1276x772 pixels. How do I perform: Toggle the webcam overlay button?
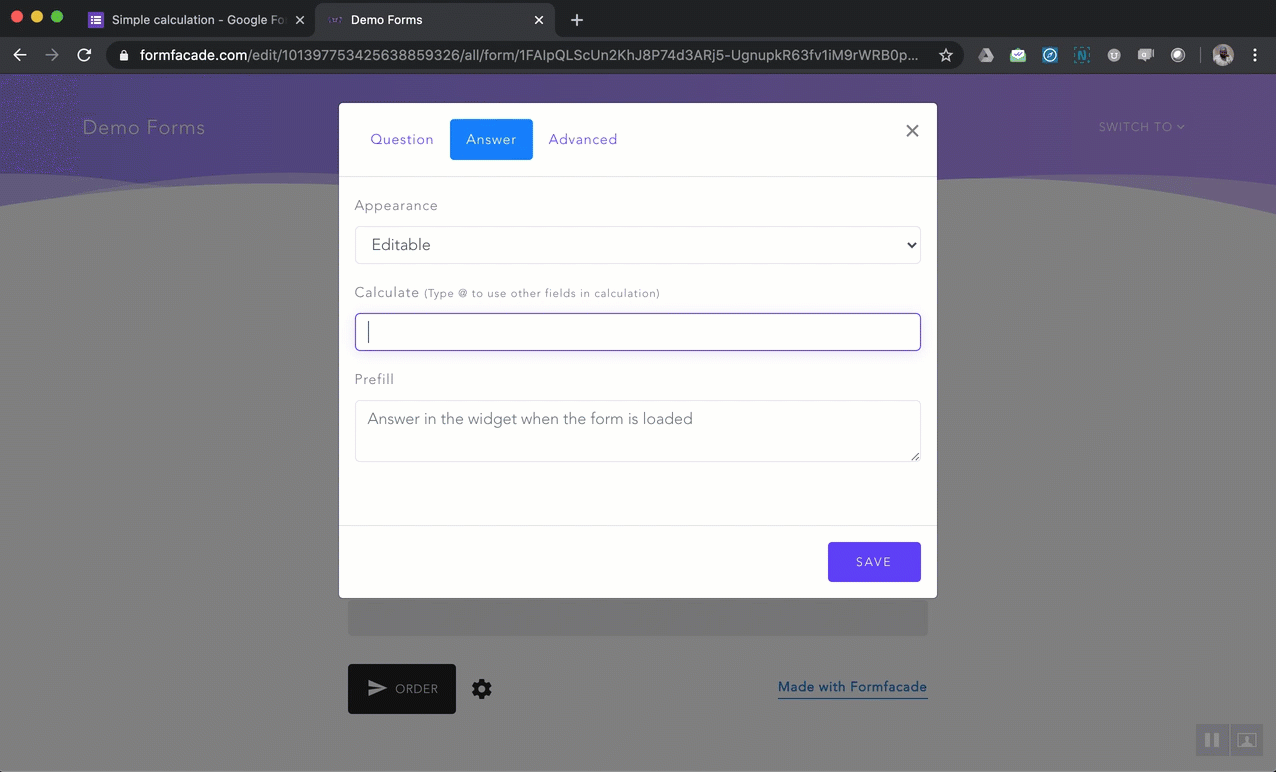(x=1246, y=740)
